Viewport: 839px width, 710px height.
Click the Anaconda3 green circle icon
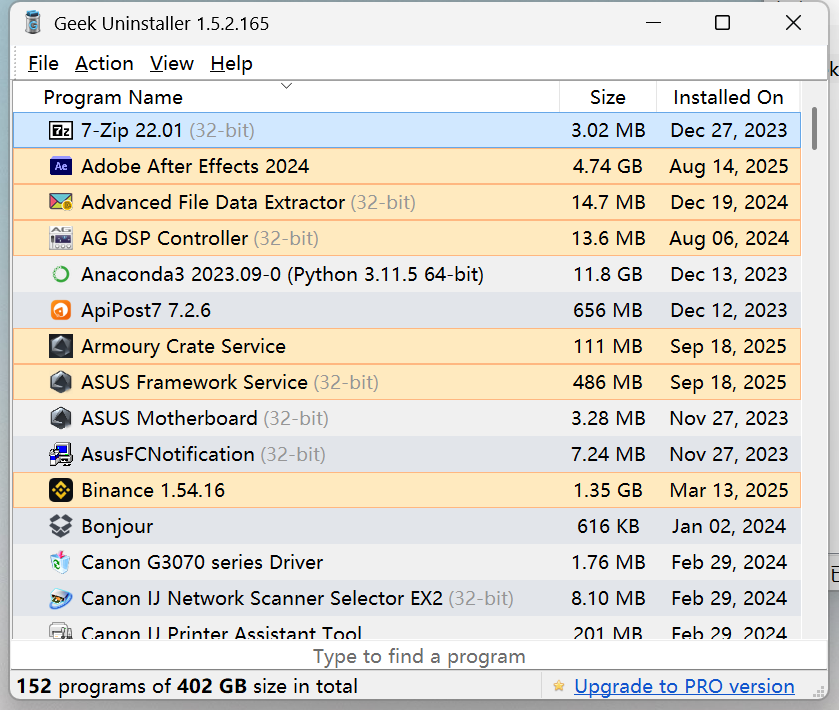click(60, 274)
